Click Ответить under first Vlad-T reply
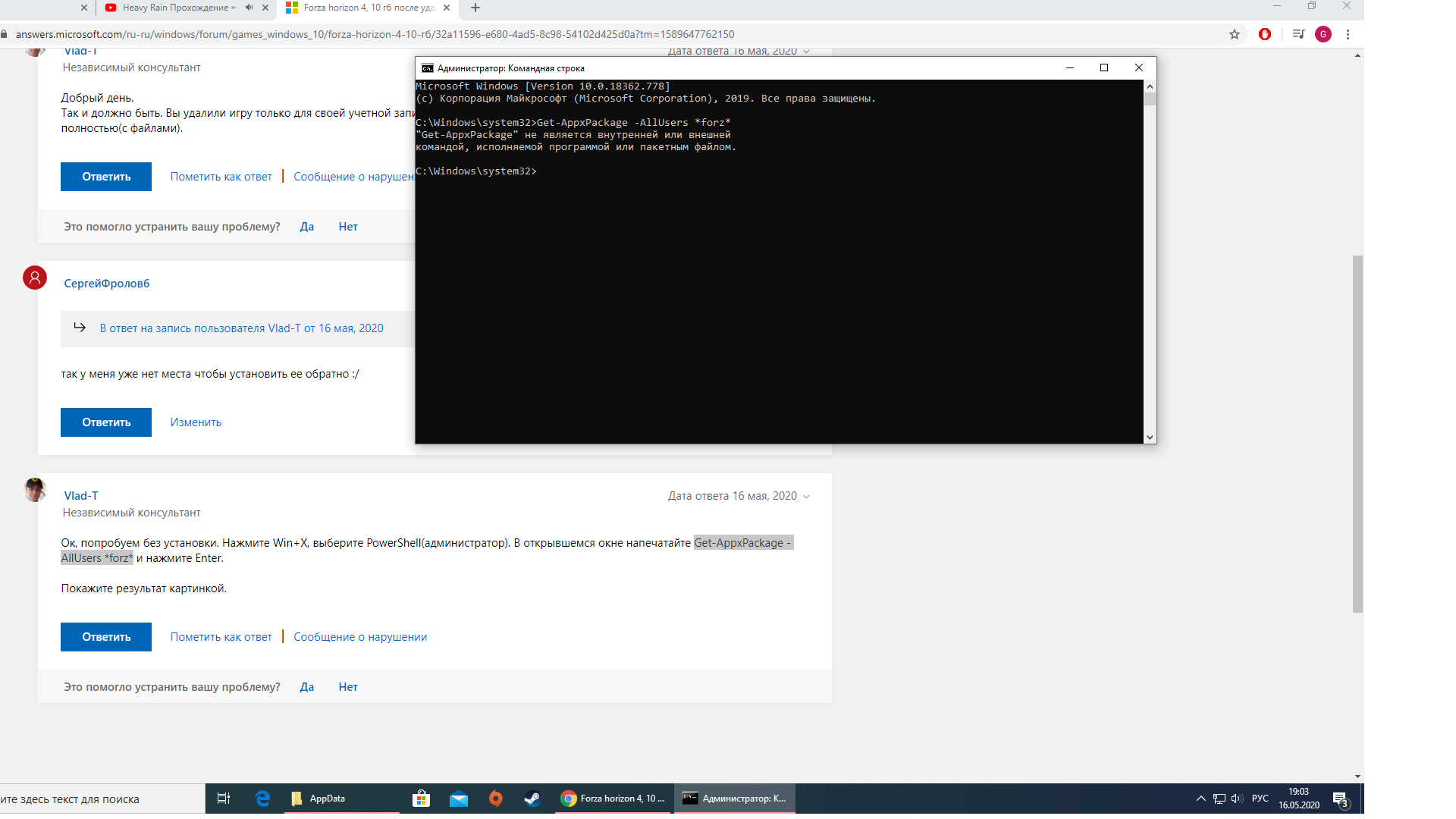Image resolution: width=1456 pixels, height=819 pixels. tap(106, 177)
